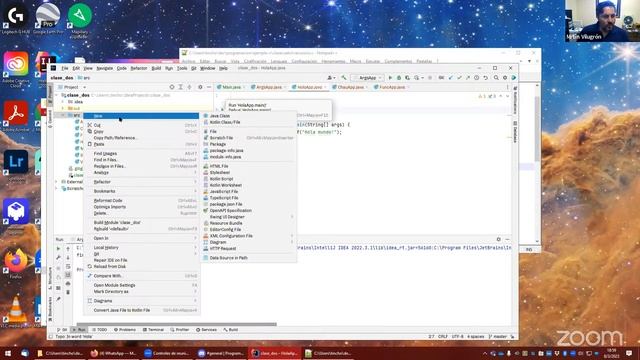Open the ArgsApp run configuration dropdown
The height and width of the screenshot is (360, 640).
coord(368,78)
